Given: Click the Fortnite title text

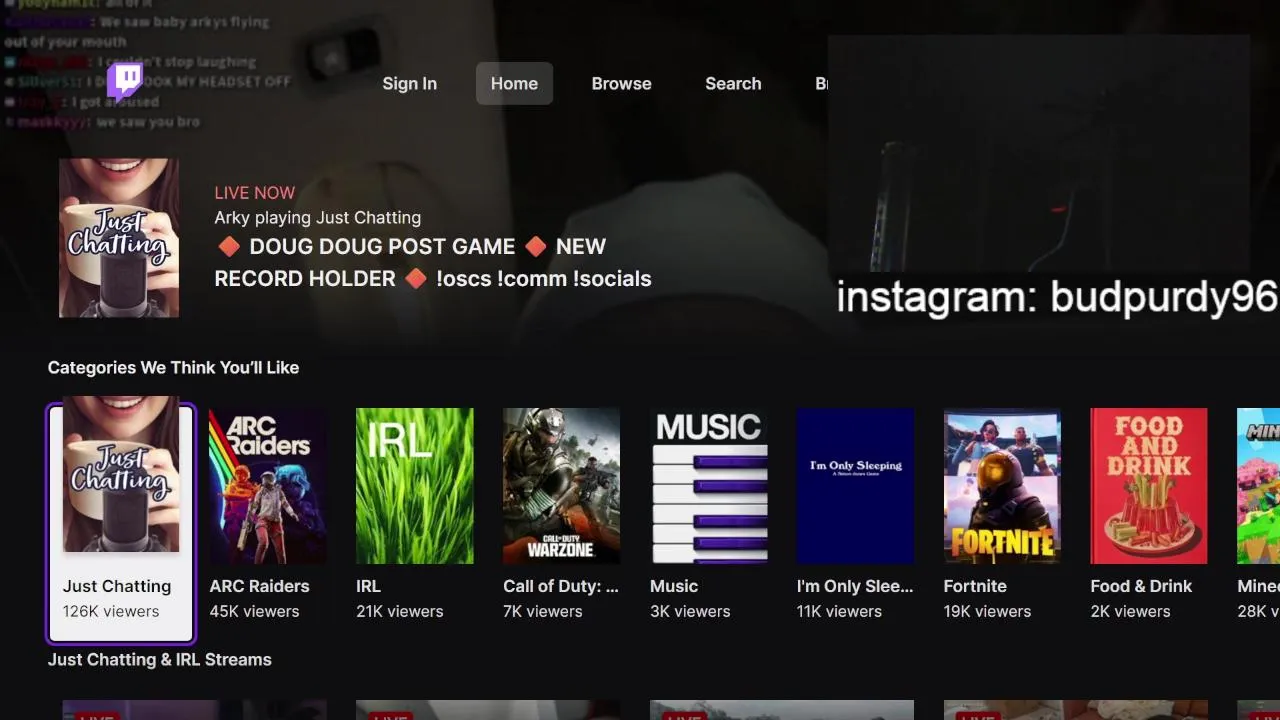Looking at the screenshot, I should (x=975, y=586).
